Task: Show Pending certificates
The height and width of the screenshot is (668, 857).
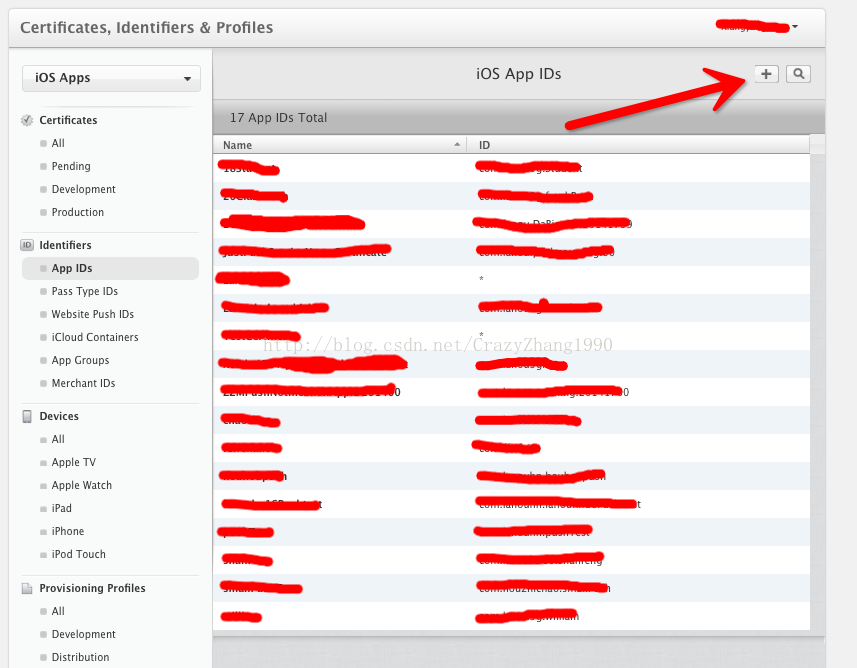Action: pos(71,166)
